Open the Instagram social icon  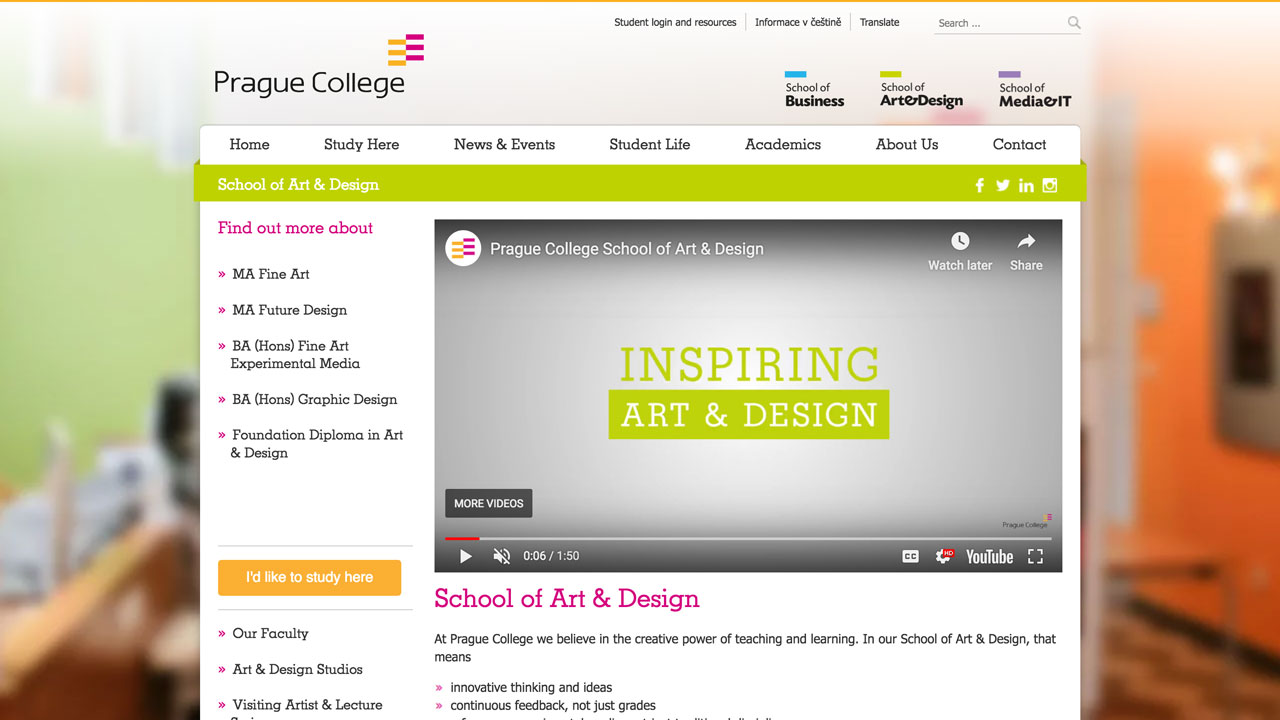tap(1050, 185)
